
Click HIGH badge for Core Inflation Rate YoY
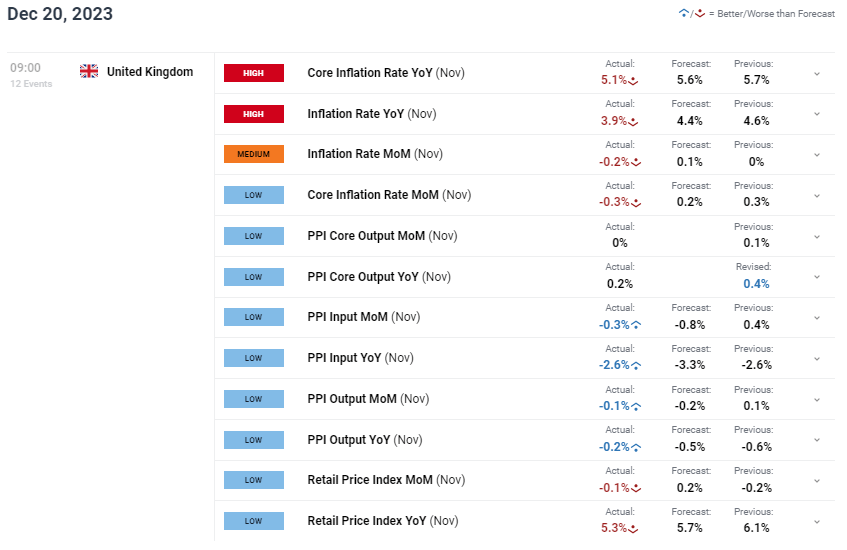point(254,73)
